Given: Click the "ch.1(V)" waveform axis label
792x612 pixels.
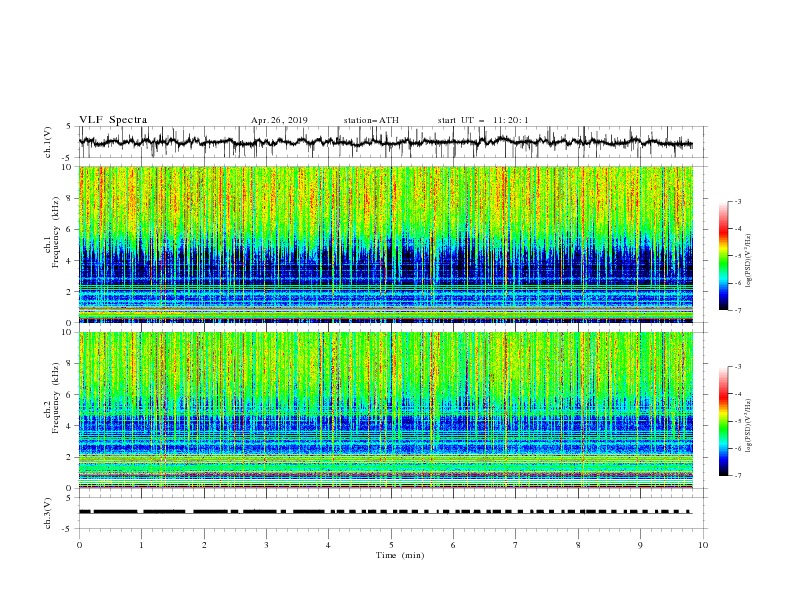Looking at the screenshot, I should pos(48,142).
